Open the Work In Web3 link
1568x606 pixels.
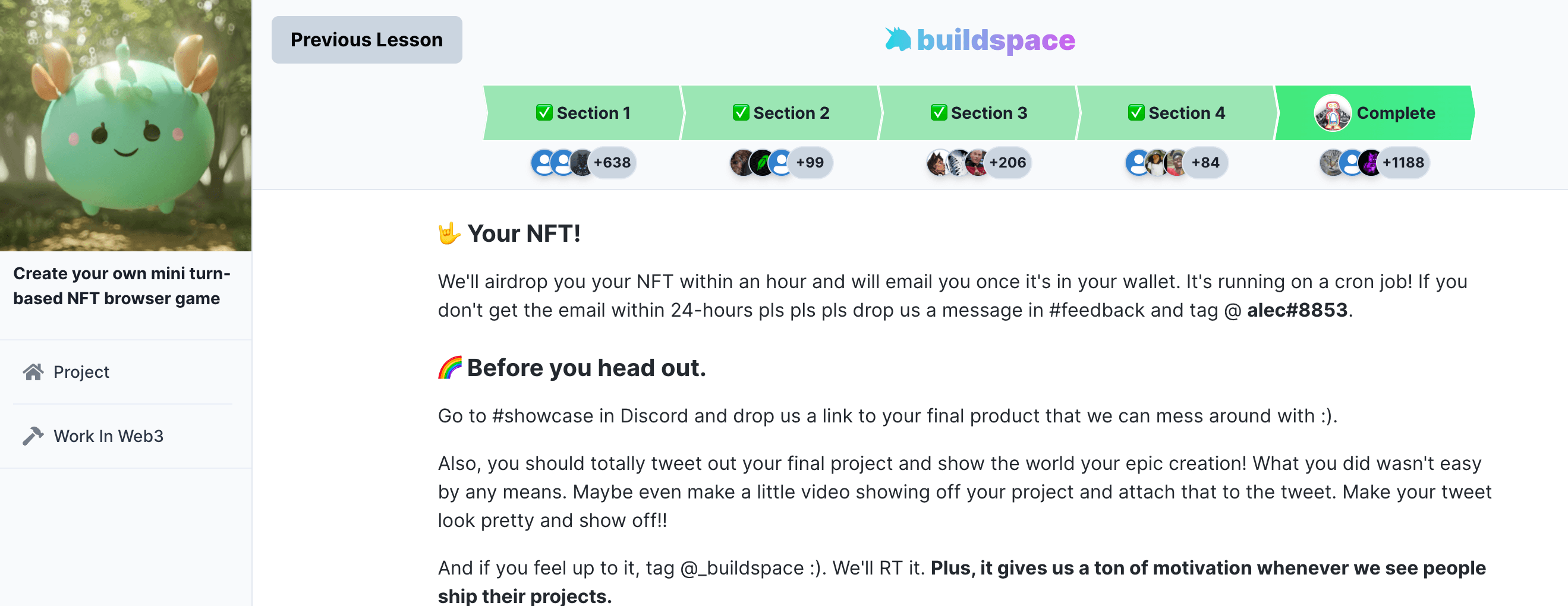[x=108, y=436]
